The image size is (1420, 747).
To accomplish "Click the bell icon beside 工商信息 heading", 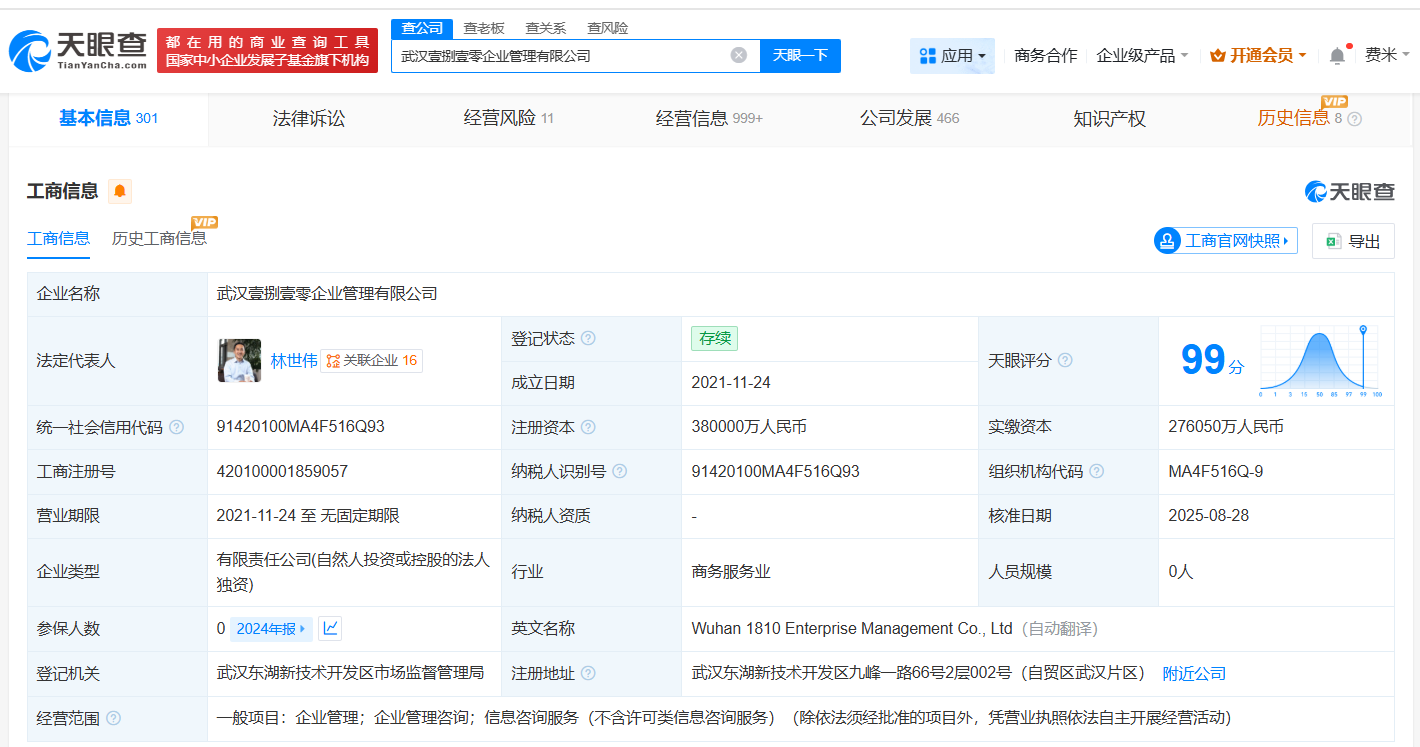I will (x=119, y=191).
